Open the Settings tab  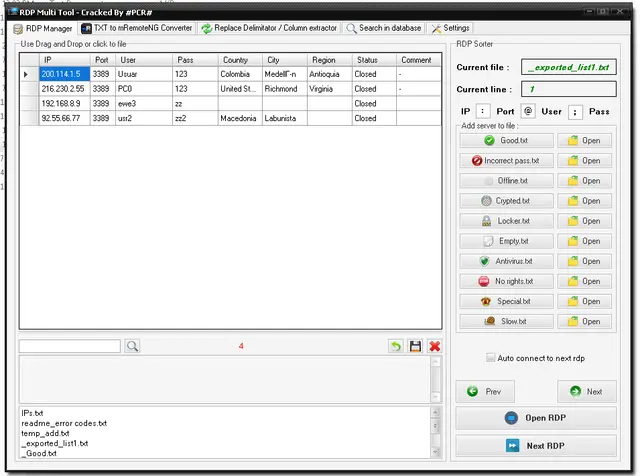click(x=450, y=28)
